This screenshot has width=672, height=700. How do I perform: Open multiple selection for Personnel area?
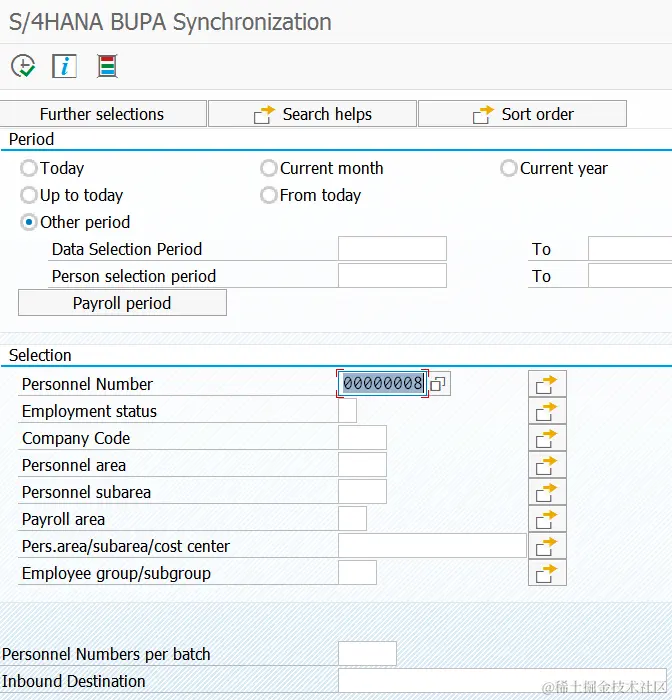coord(547,465)
